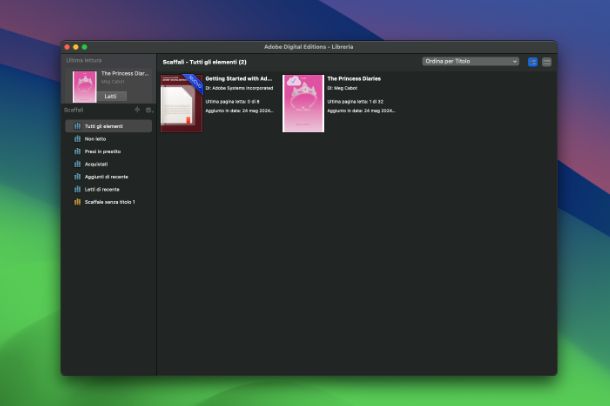The width and height of the screenshot is (610, 406).
Task: Click orange shelf icon of 'Scaffale senza titolo 1'
Action: tap(77, 202)
